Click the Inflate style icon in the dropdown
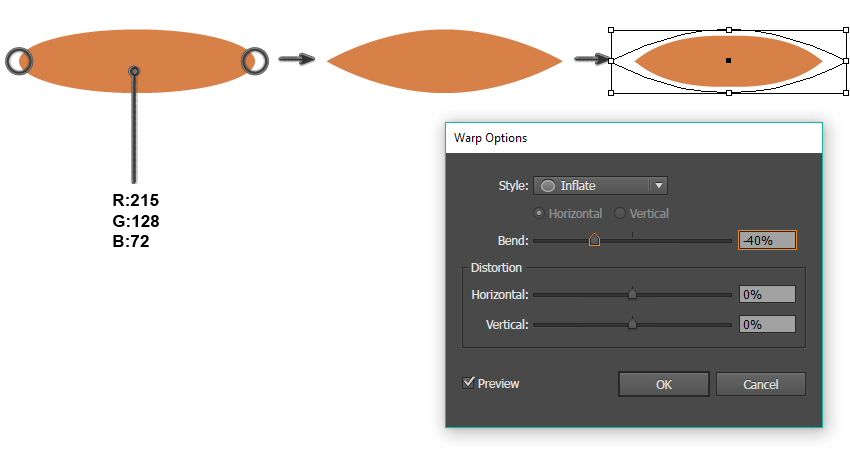Screen dimensions: 850x464 click(548, 185)
